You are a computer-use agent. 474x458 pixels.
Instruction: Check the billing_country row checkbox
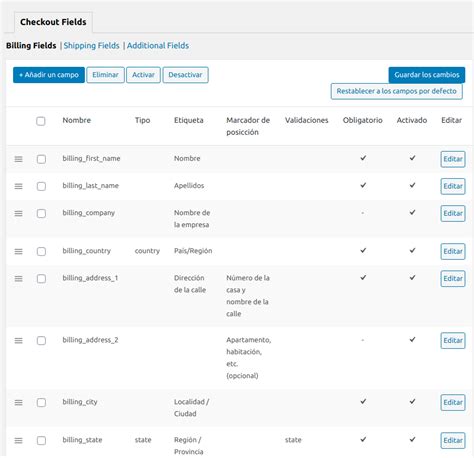pos(41,251)
